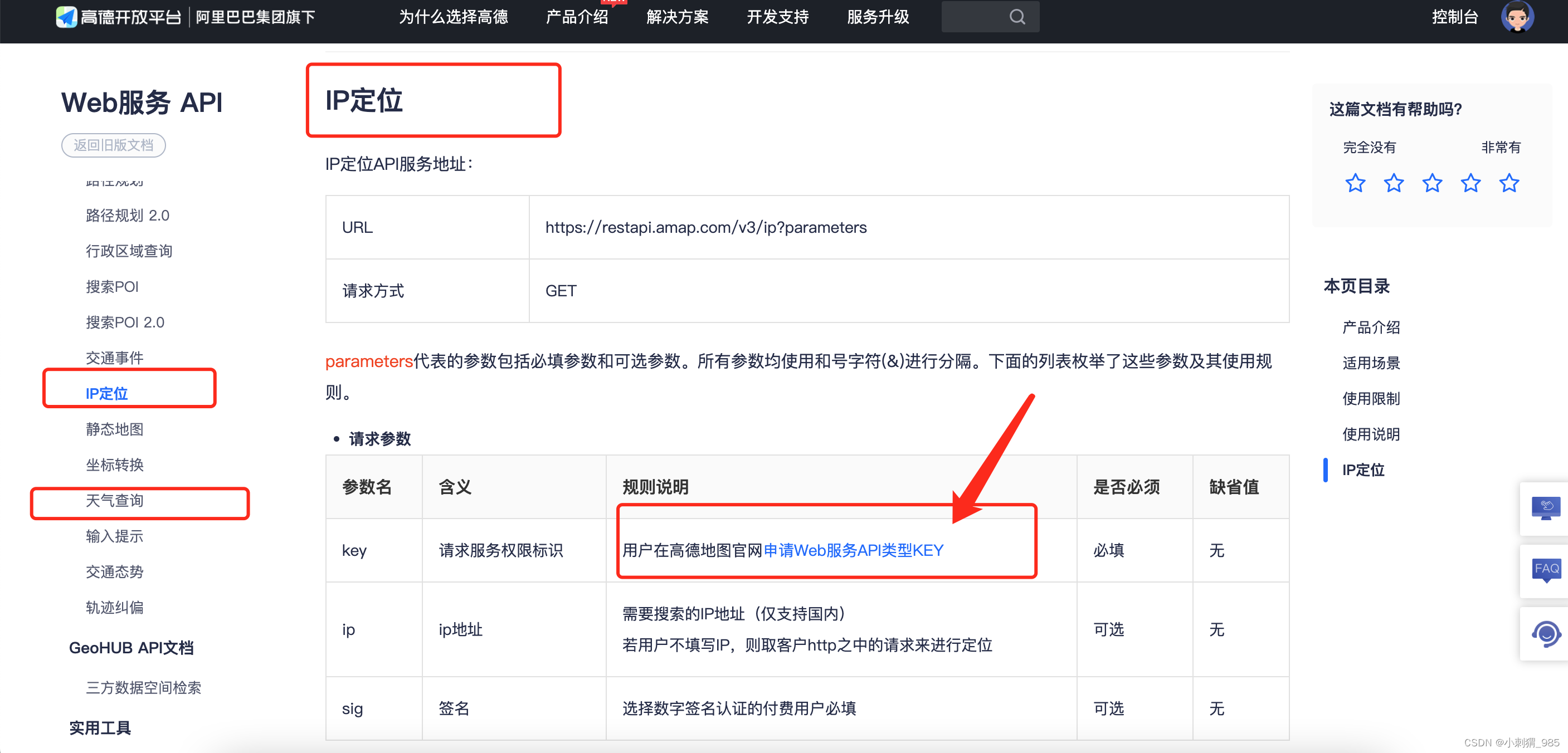Open 轨迹纠偏 in sidebar
The image size is (1568, 753).
[114, 608]
